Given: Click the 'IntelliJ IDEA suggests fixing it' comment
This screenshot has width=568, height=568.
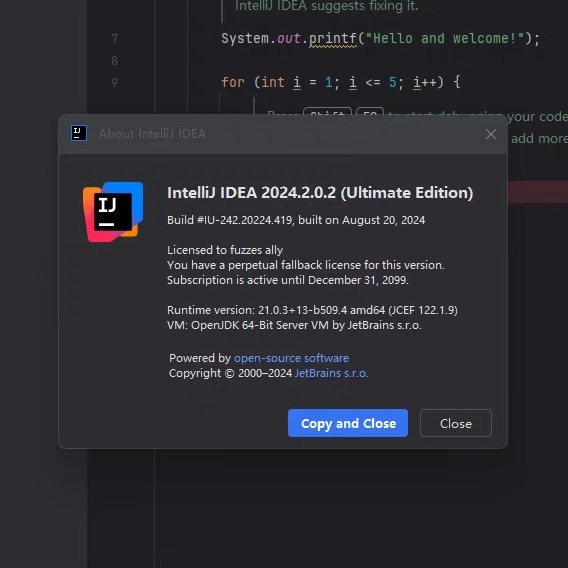Looking at the screenshot, I should click(326, 6).
